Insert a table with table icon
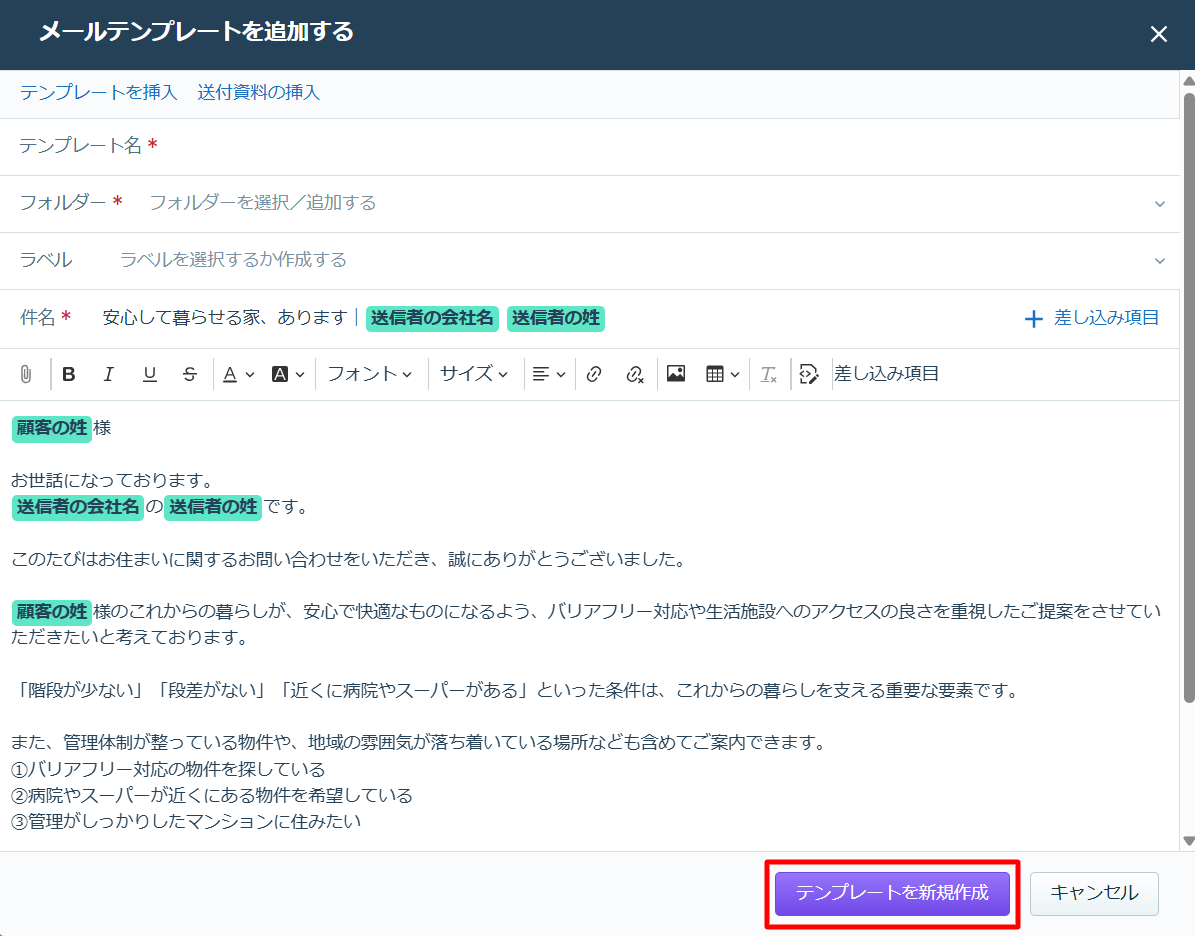This screenshot has height=936, width=1195. click(x=715, y=374)
